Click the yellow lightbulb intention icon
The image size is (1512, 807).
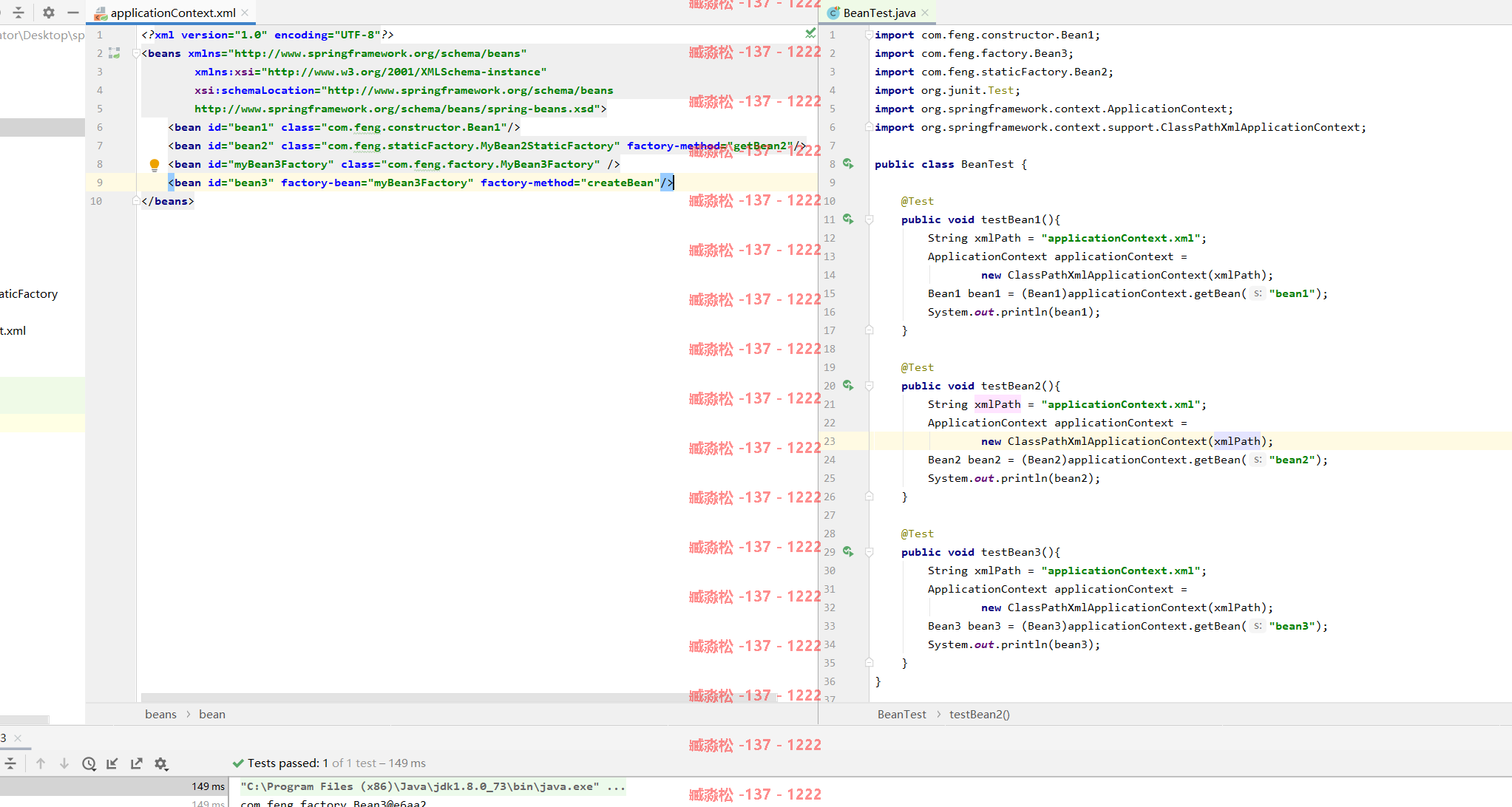pyautogui.click(x=155, y=165)
